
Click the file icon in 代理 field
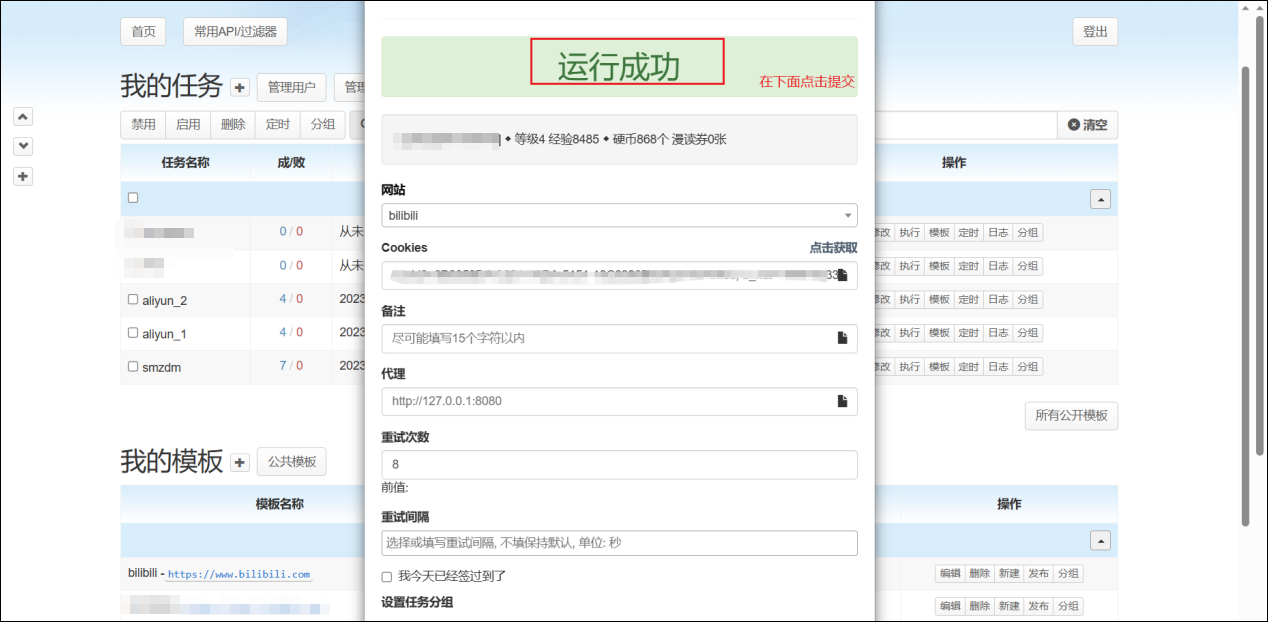[842, 401]
